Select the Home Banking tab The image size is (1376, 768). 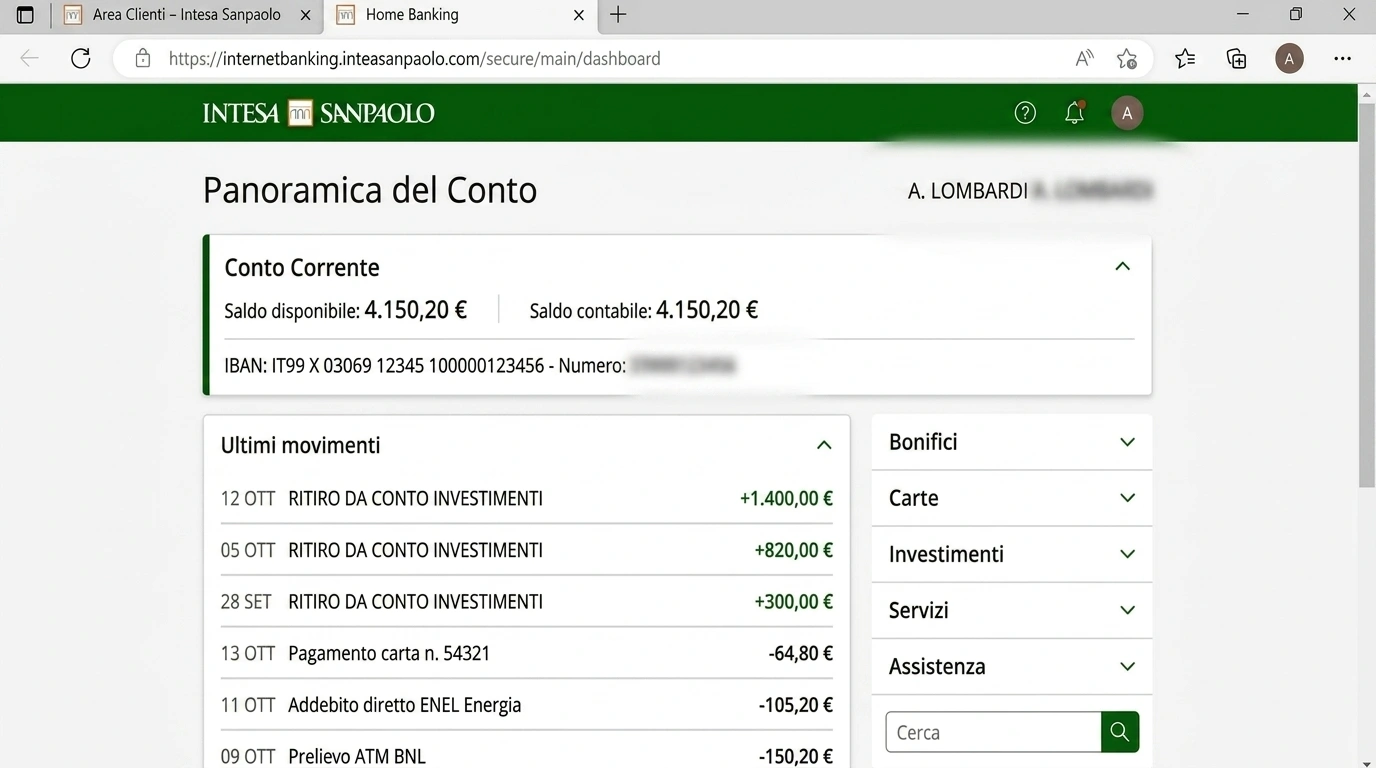point(461,15)
